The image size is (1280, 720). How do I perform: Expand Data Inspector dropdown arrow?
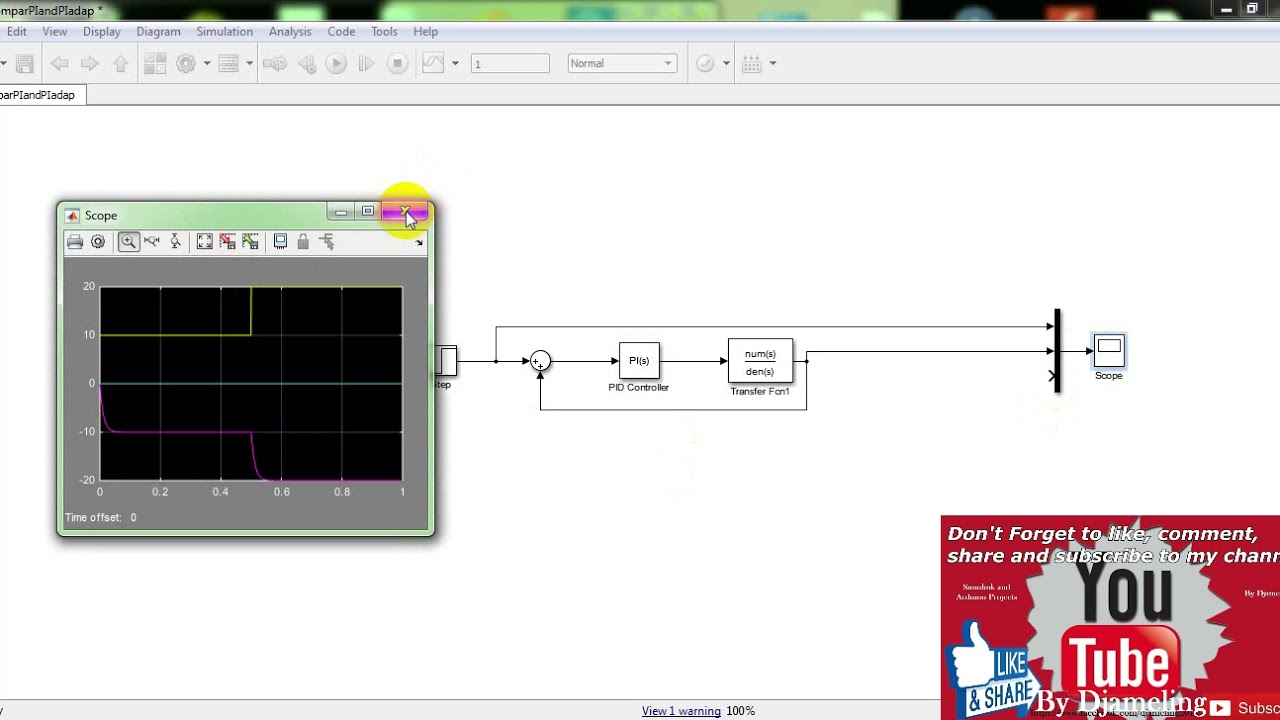(455, 63)
